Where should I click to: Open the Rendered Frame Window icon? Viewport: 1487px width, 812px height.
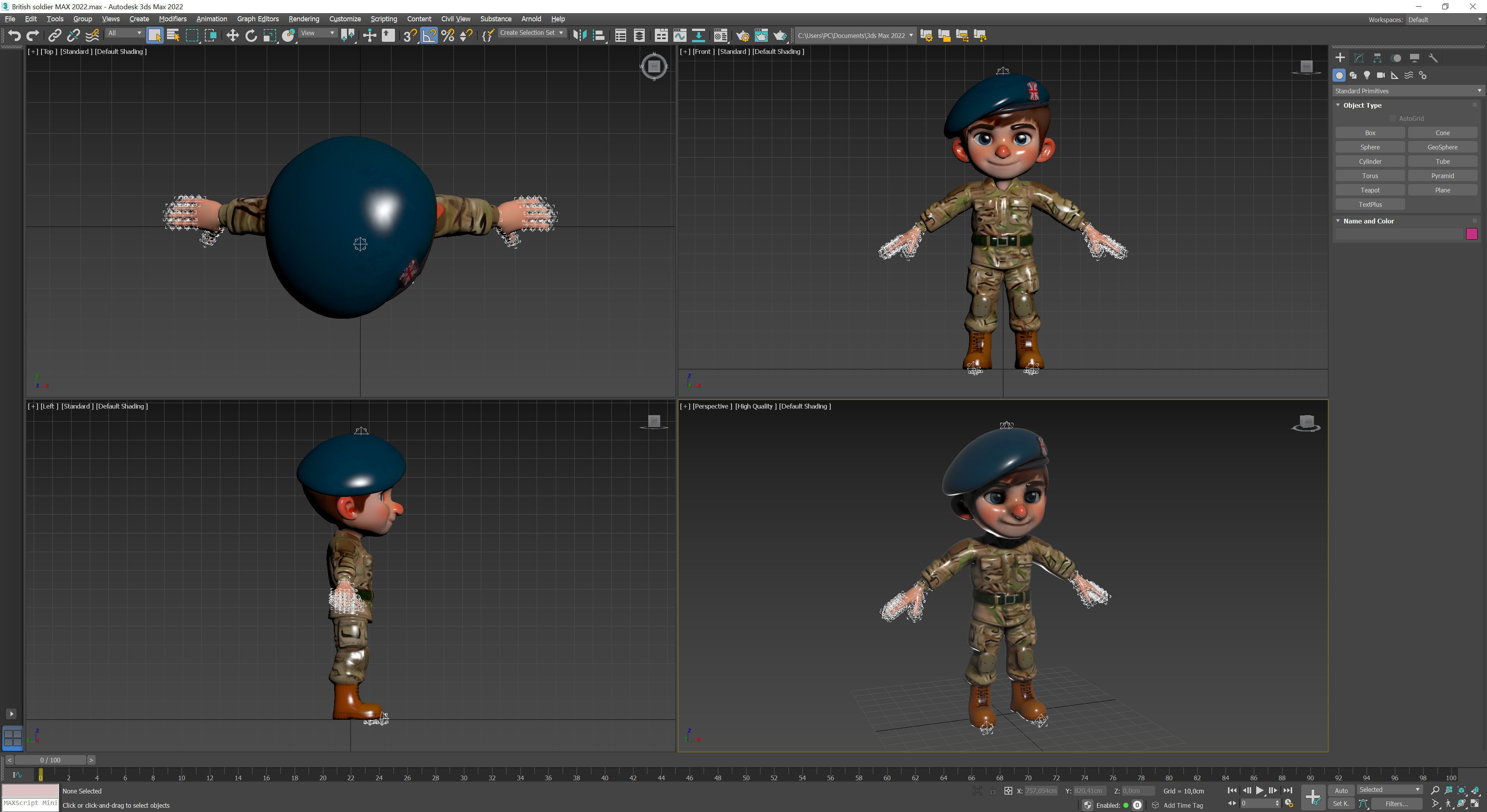tap(761, 36)
